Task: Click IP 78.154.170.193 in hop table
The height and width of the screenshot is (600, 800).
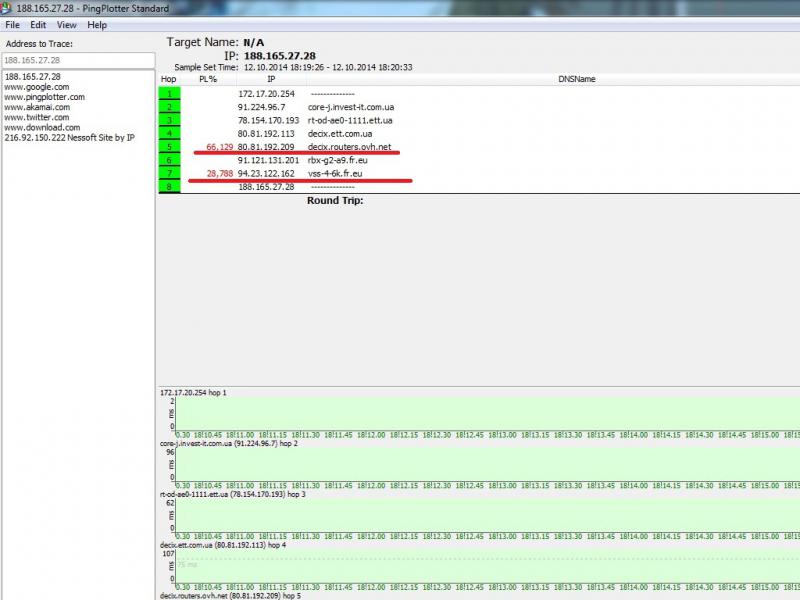Action: 268,120
